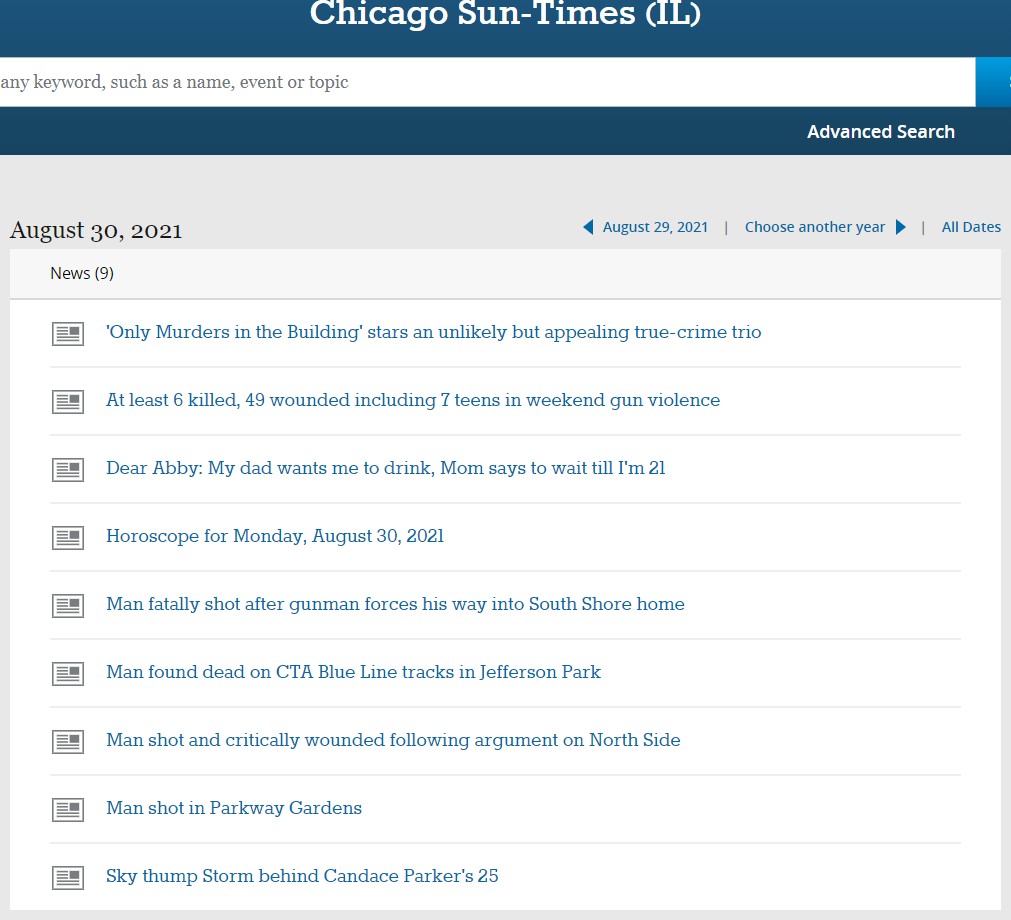
Task: Open the News (9) section tab
Action: (82, 273)
